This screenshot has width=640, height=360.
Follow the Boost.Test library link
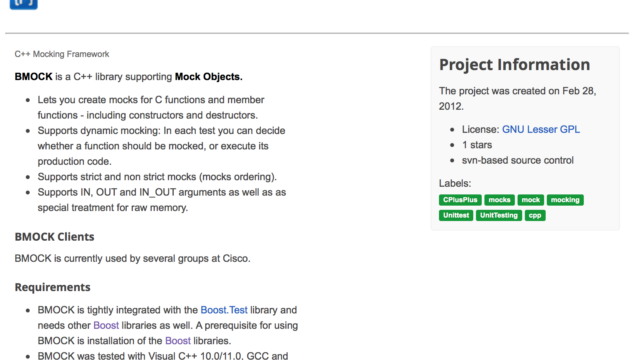pos(224,310)
